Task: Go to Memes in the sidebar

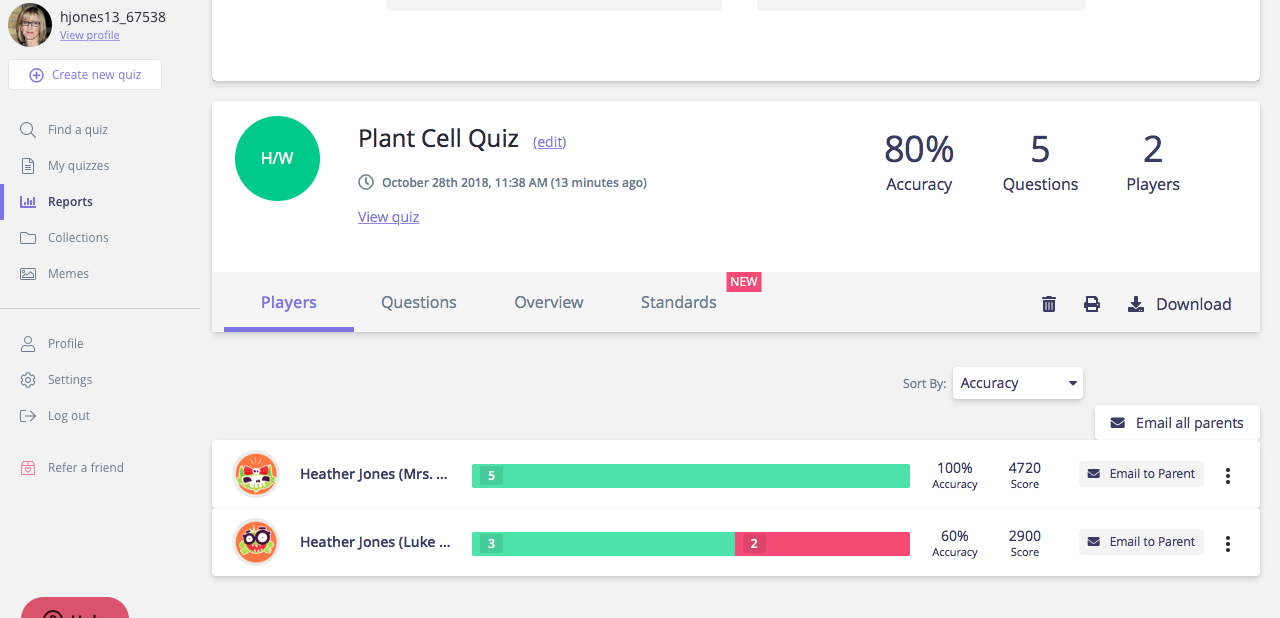Action: (x=68, y=274)
